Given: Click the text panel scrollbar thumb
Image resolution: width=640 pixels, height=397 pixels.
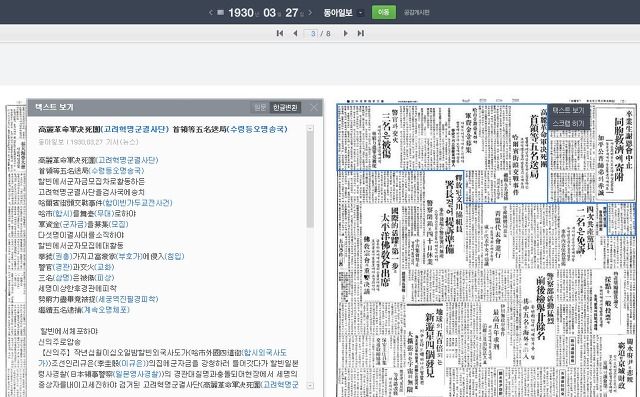Looking at the screenshot, I should click(310, 180).
